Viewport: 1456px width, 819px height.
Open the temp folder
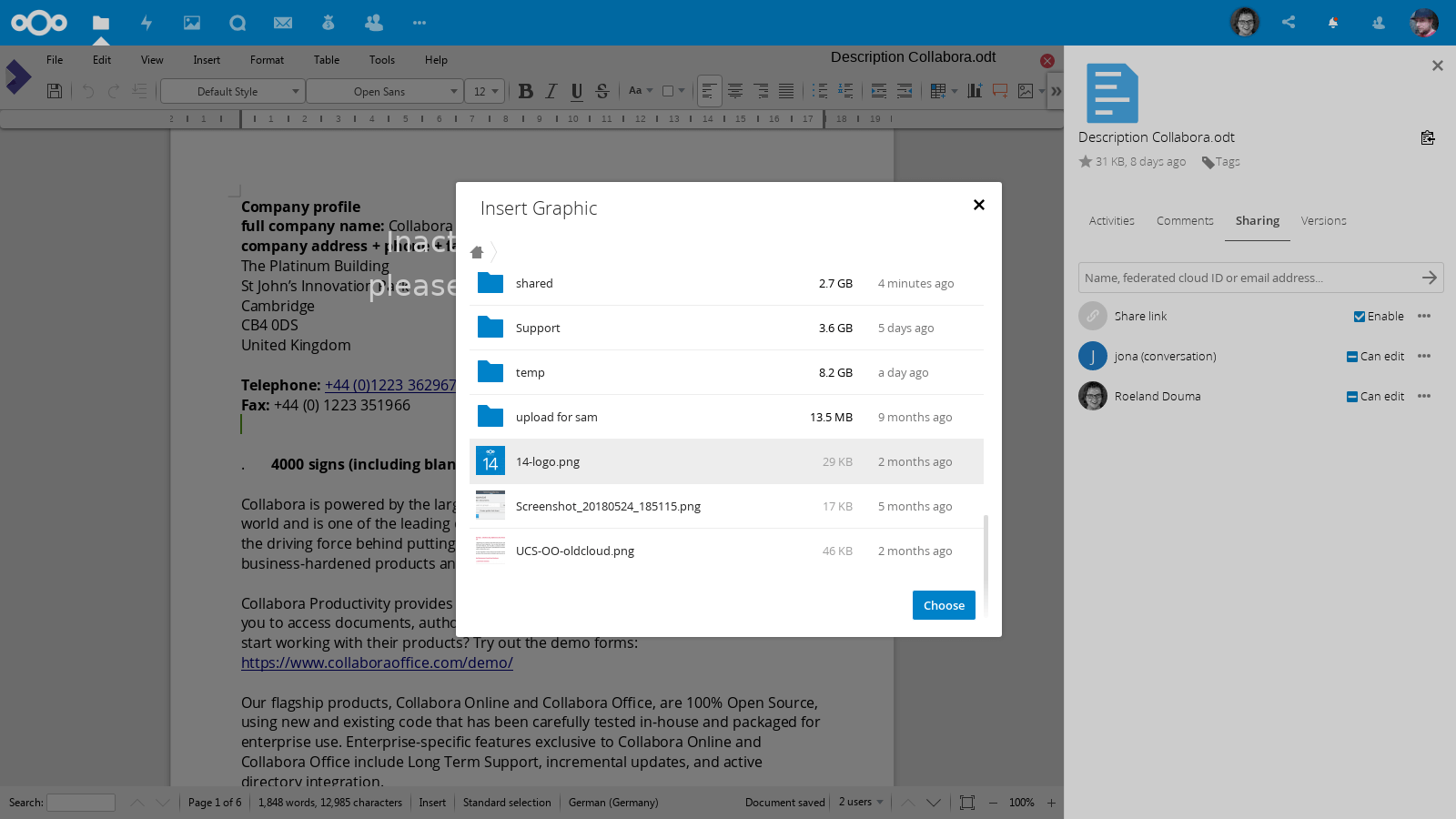(726, 372)
